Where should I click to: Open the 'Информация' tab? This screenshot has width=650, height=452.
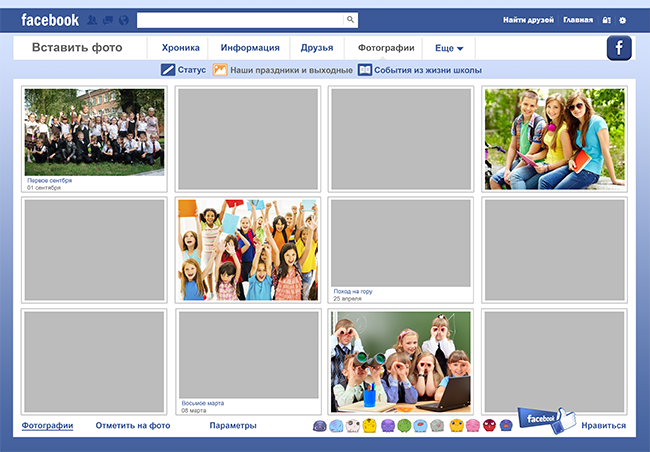tap(250, 48)
